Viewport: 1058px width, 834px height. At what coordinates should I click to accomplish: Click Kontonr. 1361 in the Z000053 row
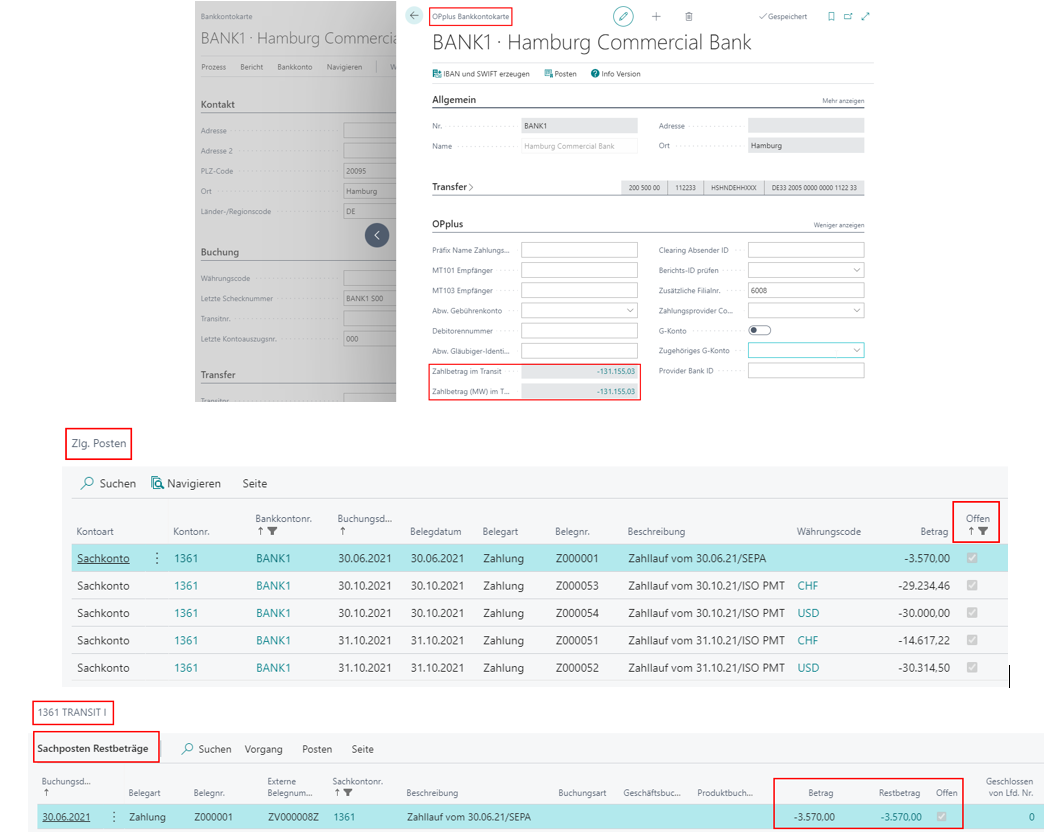click(186, 586)
